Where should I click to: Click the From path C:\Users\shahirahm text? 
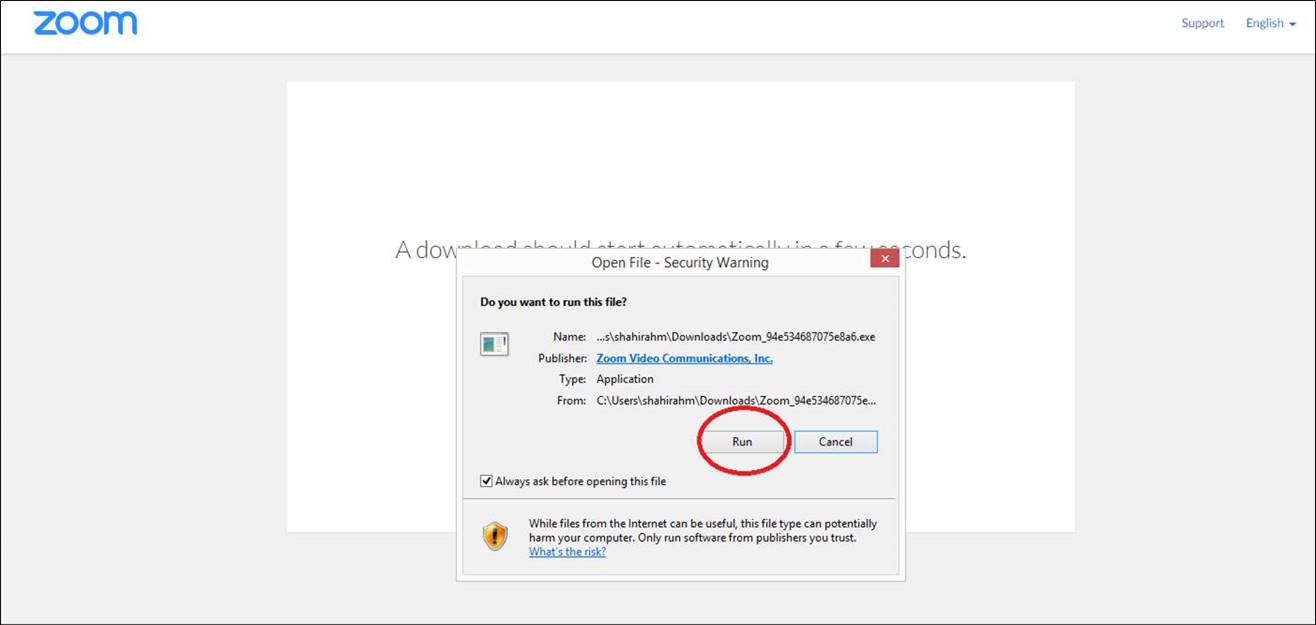click(736, 400)
